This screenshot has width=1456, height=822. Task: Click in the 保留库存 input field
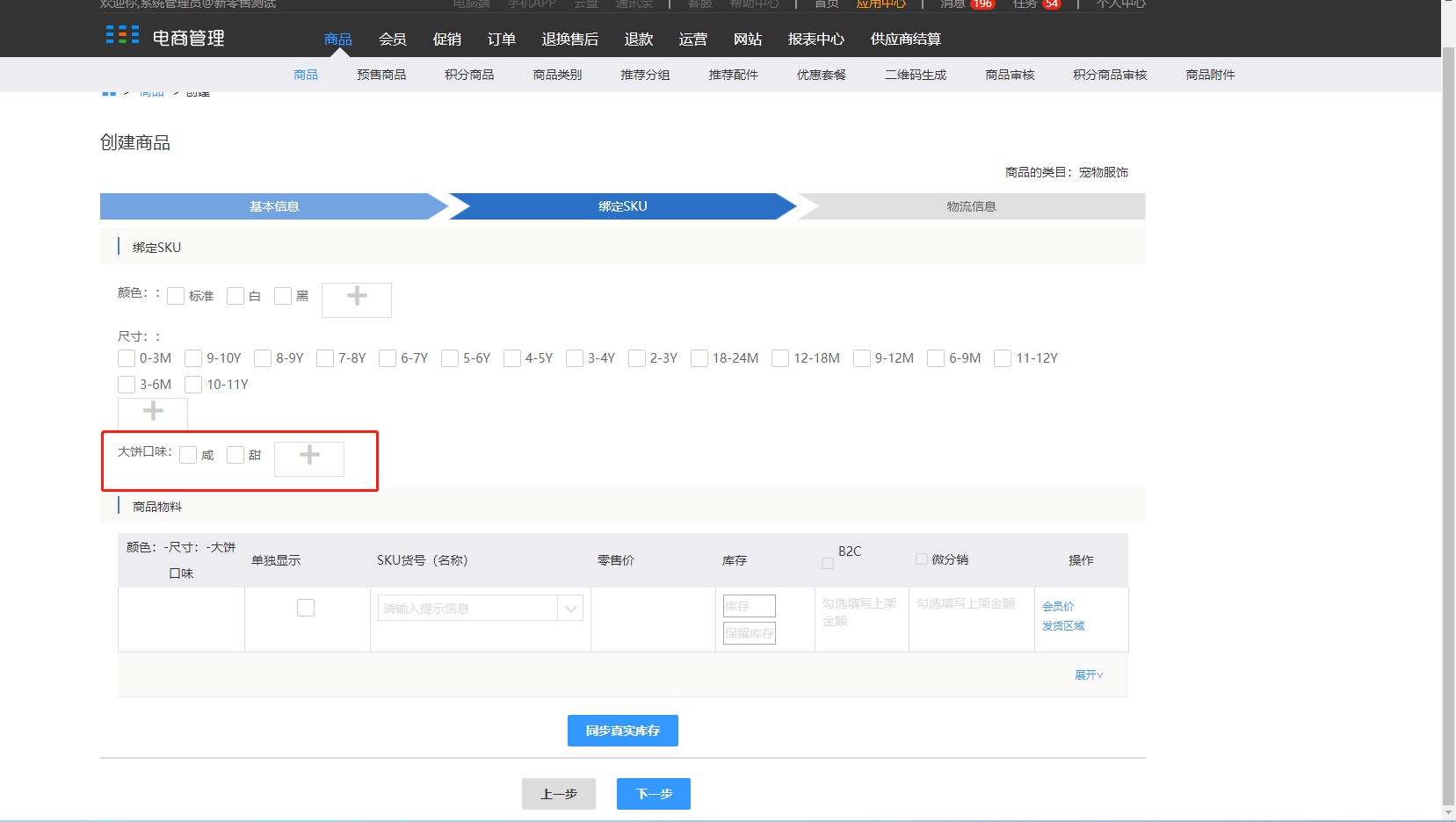click(x=750, y=633)
